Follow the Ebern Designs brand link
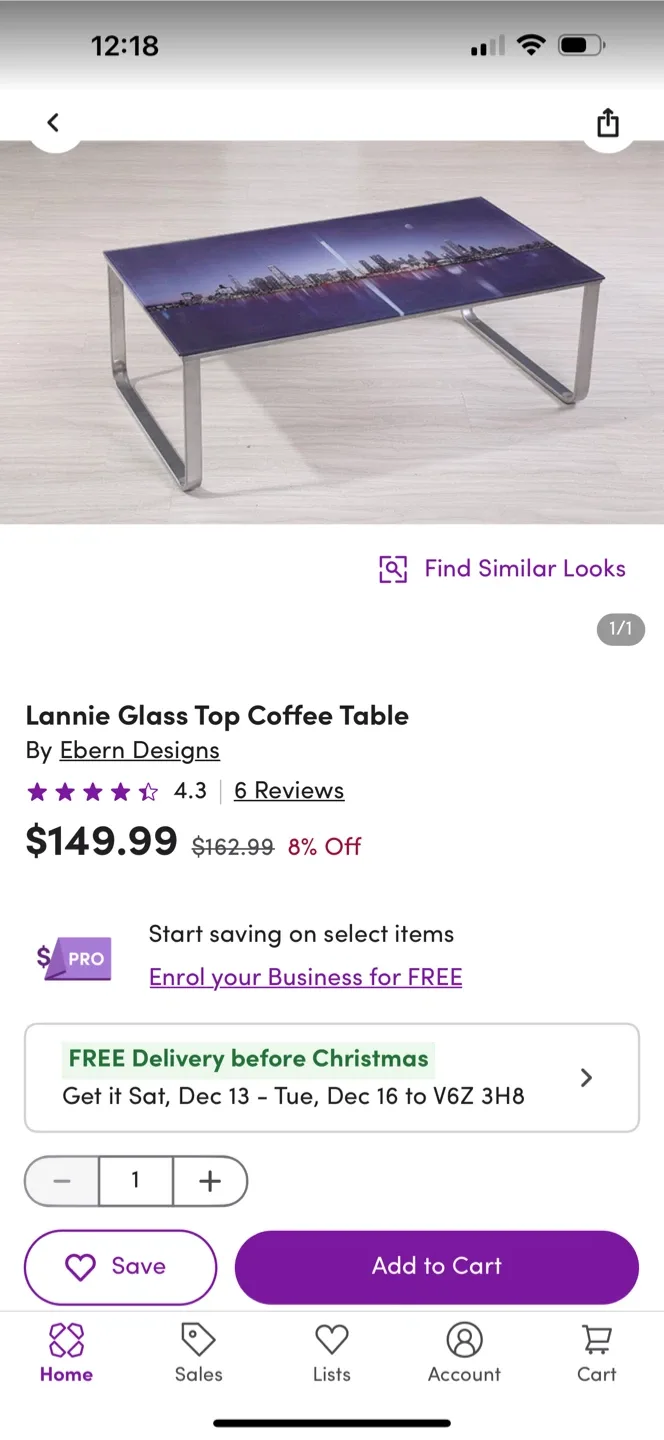664x1440 pixels. pos(139,750)
